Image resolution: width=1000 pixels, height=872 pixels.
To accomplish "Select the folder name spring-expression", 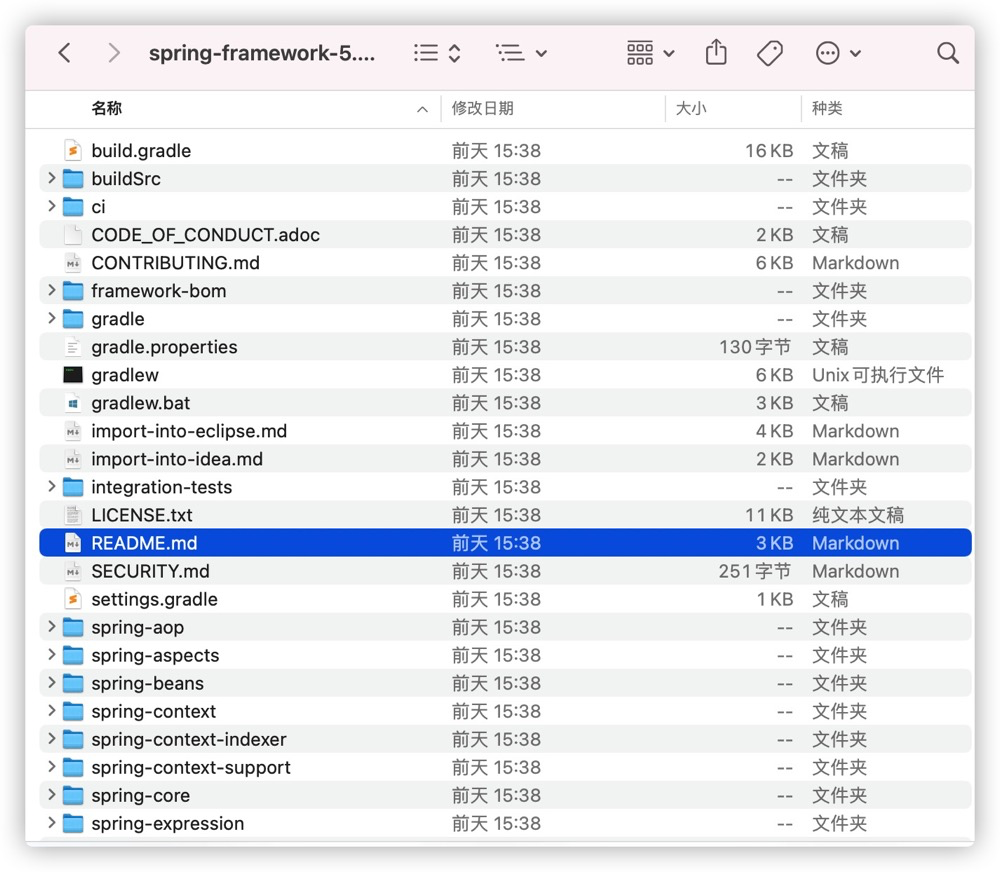I will click(x=168, y=824).
